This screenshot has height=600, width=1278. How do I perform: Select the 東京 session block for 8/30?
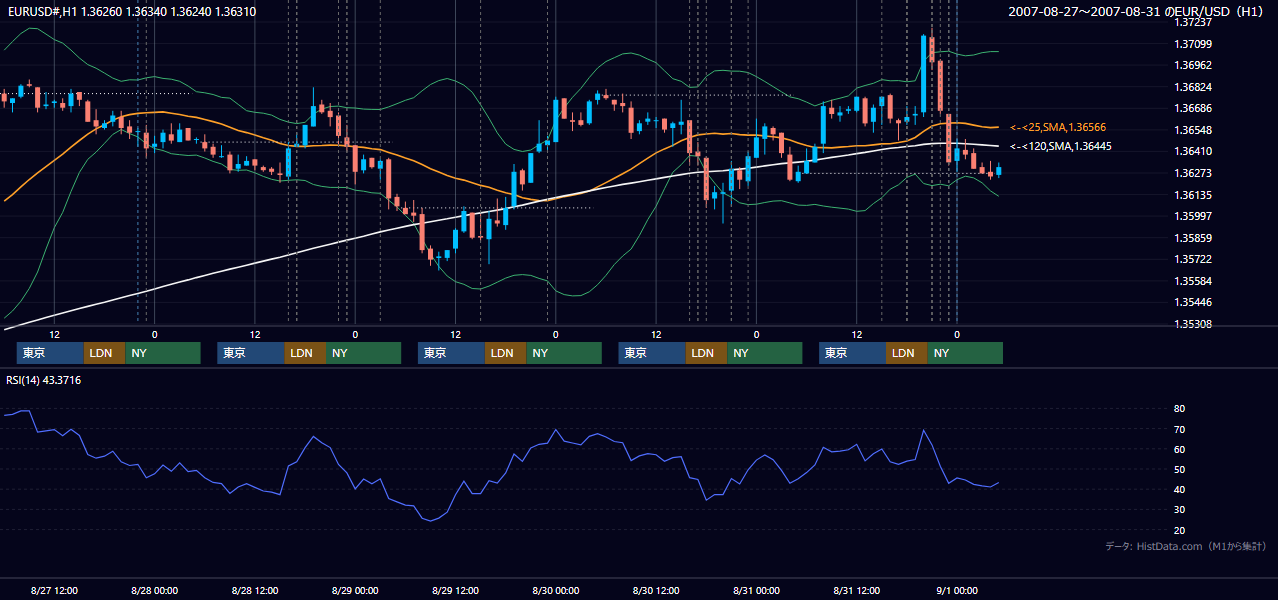point(652,353)
